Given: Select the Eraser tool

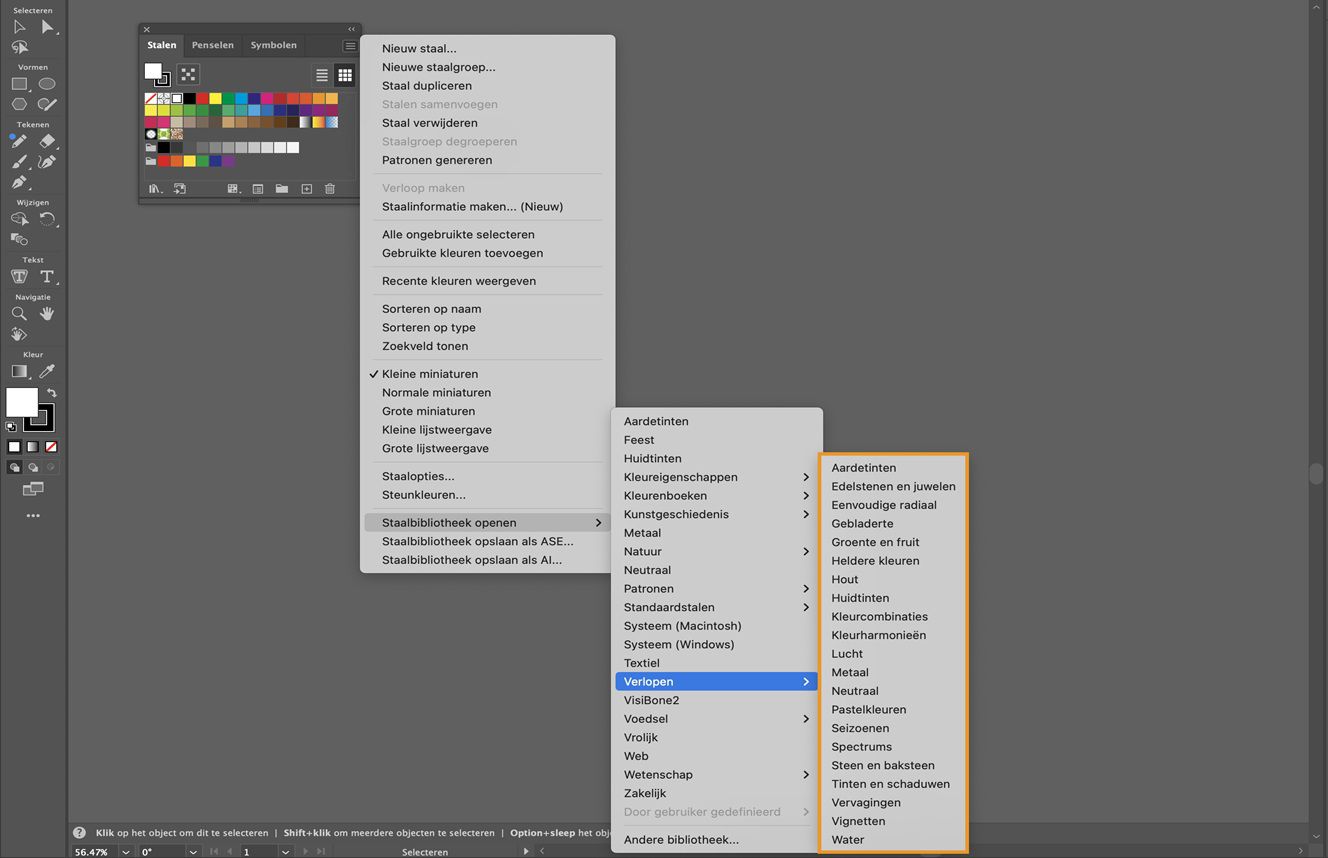Looking at the screenshot, I should [x=47, y=141].
